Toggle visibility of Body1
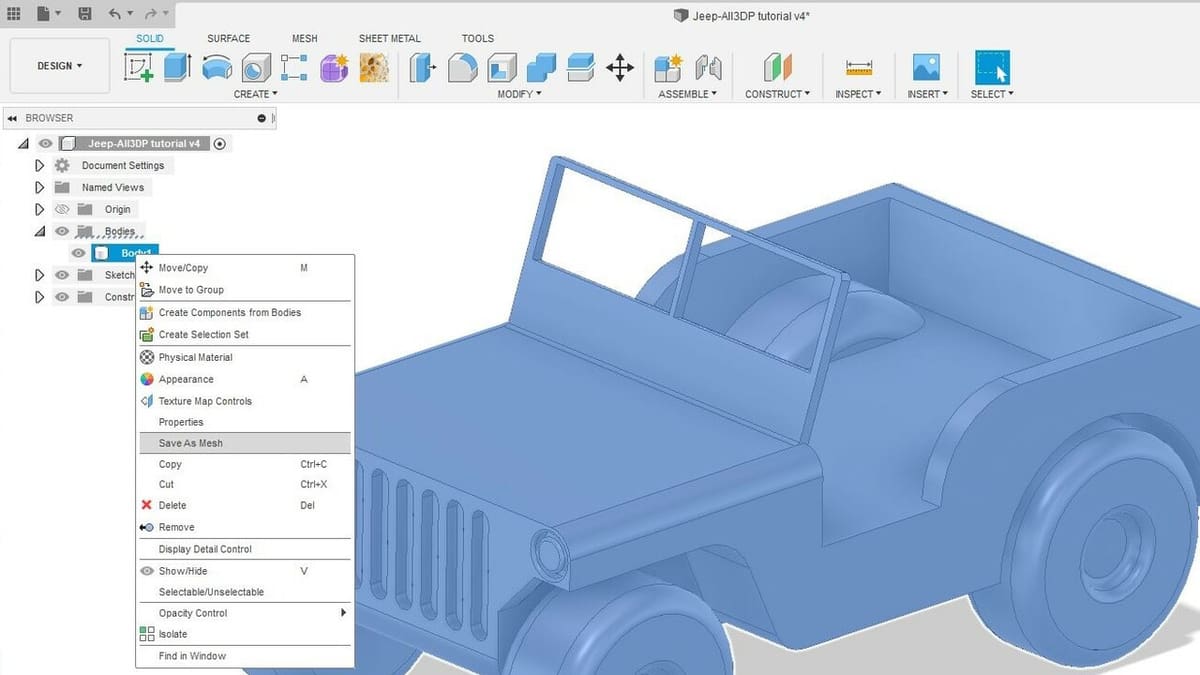This screenshot has width=1200, height=675. 79,253
